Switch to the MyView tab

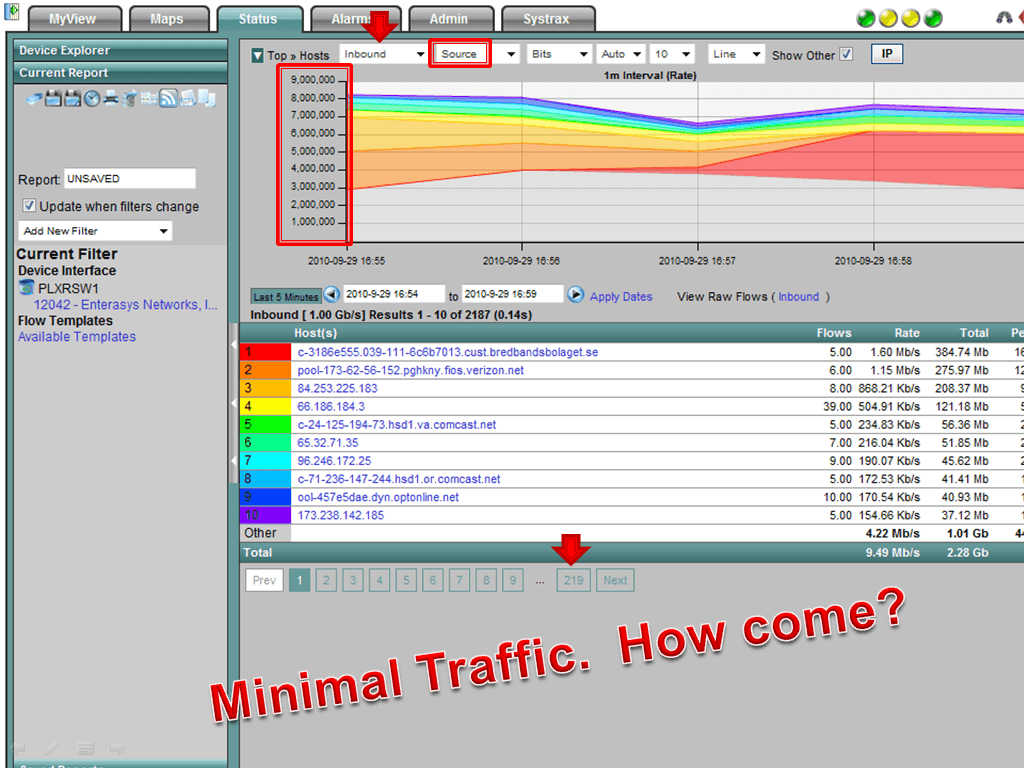[73, 19]
